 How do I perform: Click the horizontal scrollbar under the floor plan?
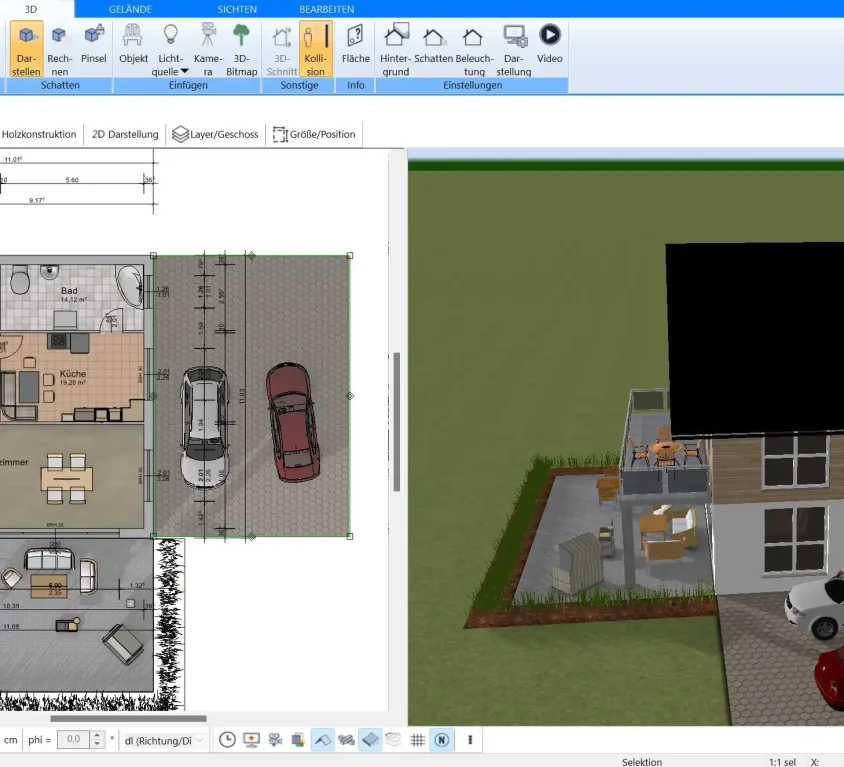[x=129, y=719]
